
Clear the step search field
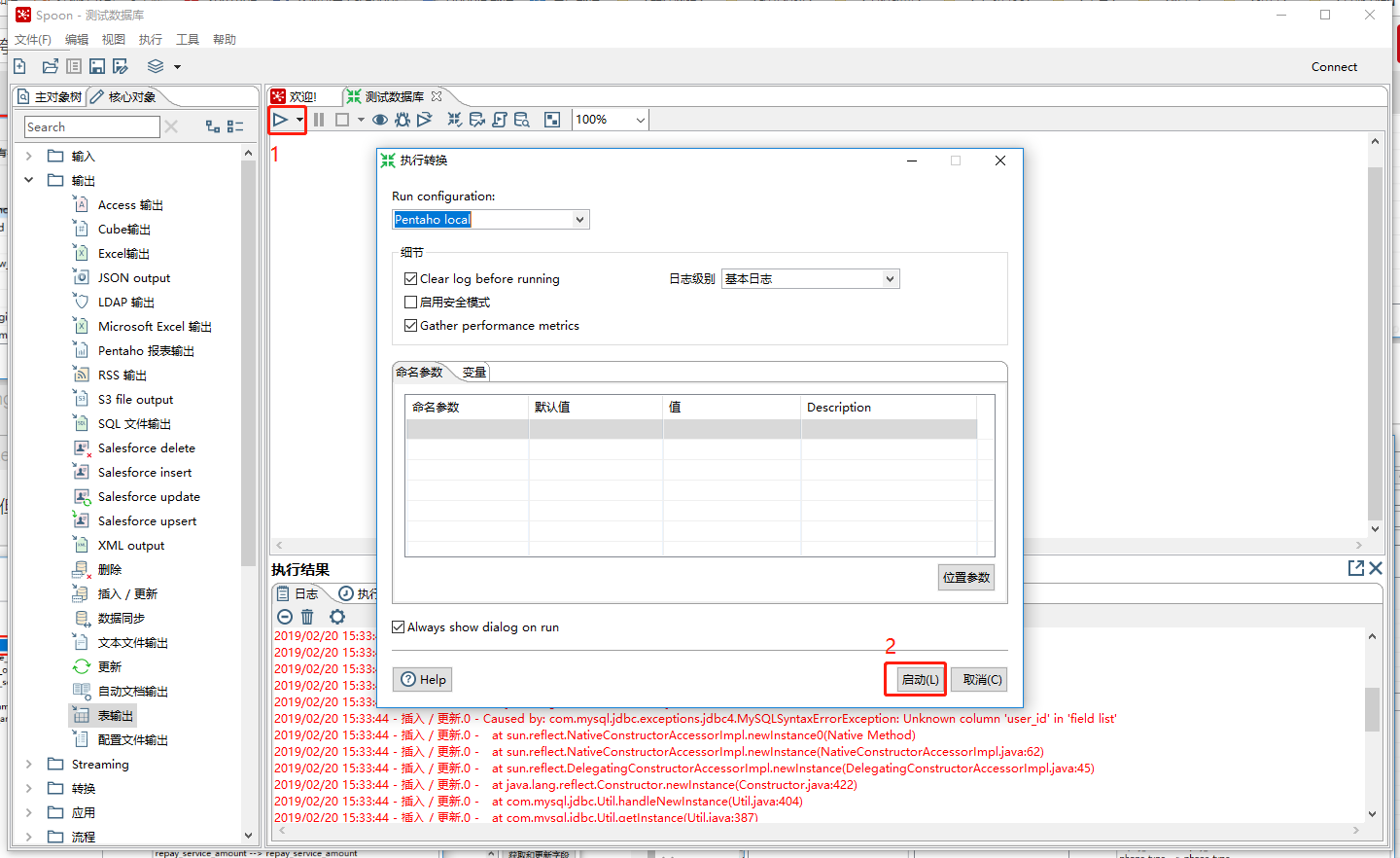click(171, 126)
